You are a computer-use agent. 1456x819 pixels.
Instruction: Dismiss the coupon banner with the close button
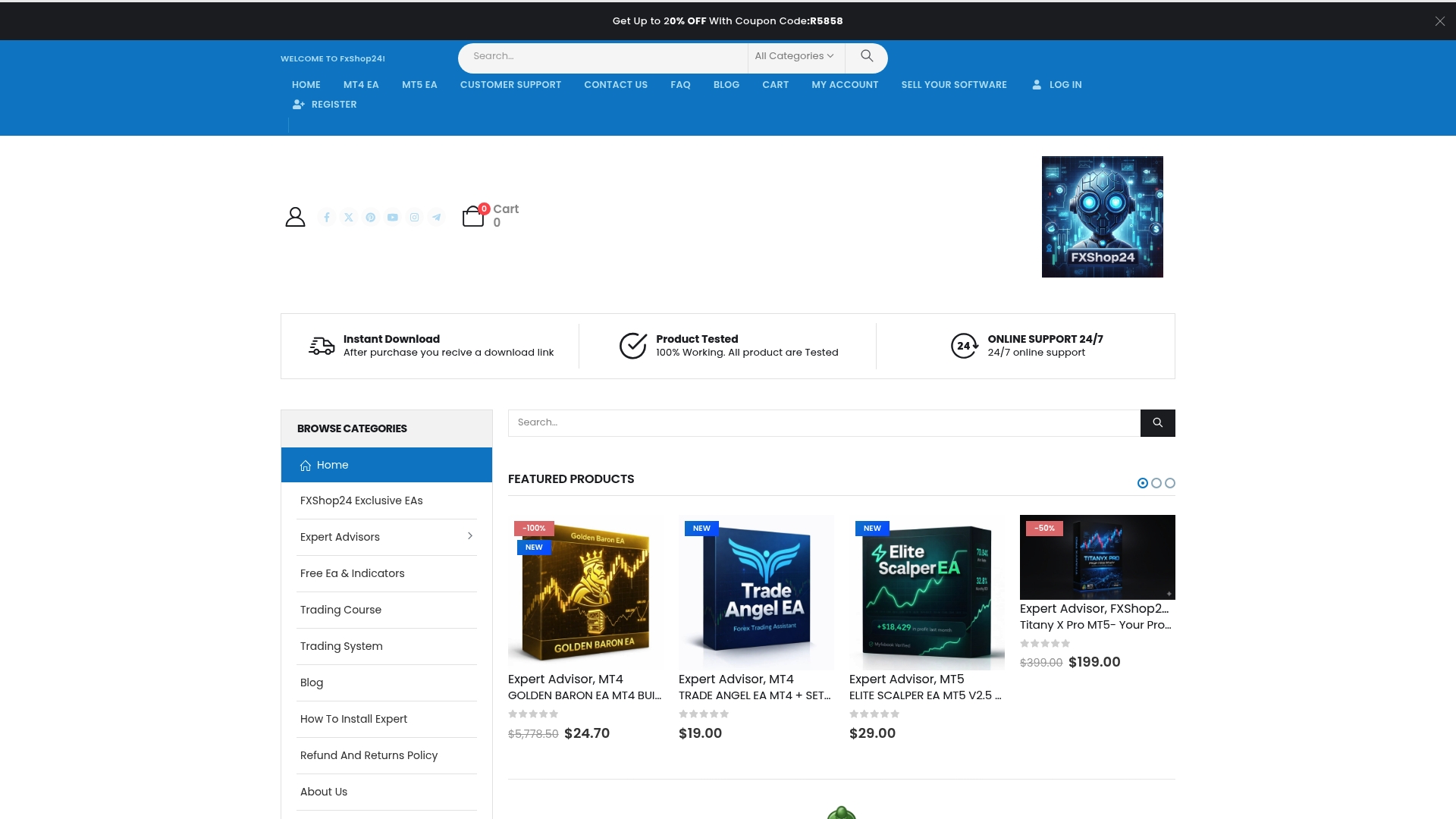point(1439,20)
